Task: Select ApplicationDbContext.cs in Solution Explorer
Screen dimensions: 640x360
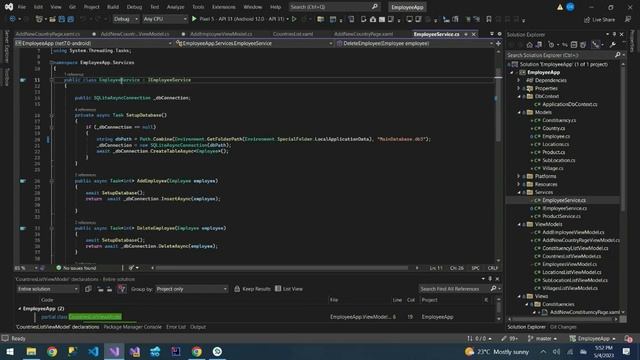Action: click(x=569, y=104)
